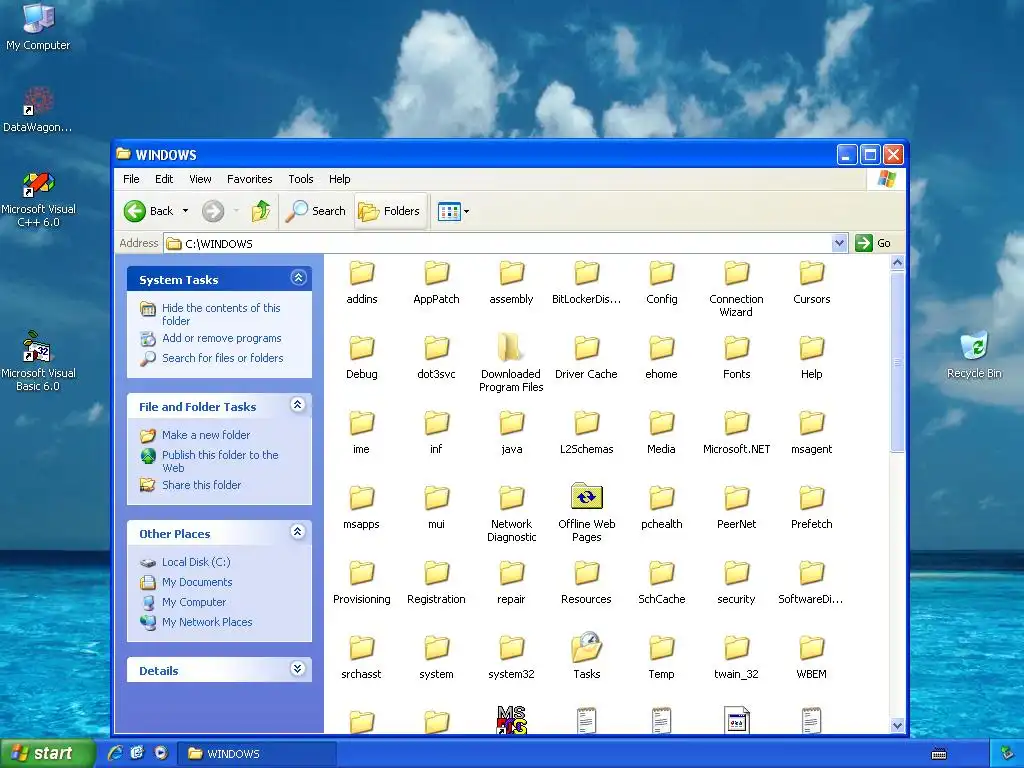Image resolution: width=1024 pixels, height=768 pixels.
Task: Open the Views dropdown button
Action: tap(453, 211)
